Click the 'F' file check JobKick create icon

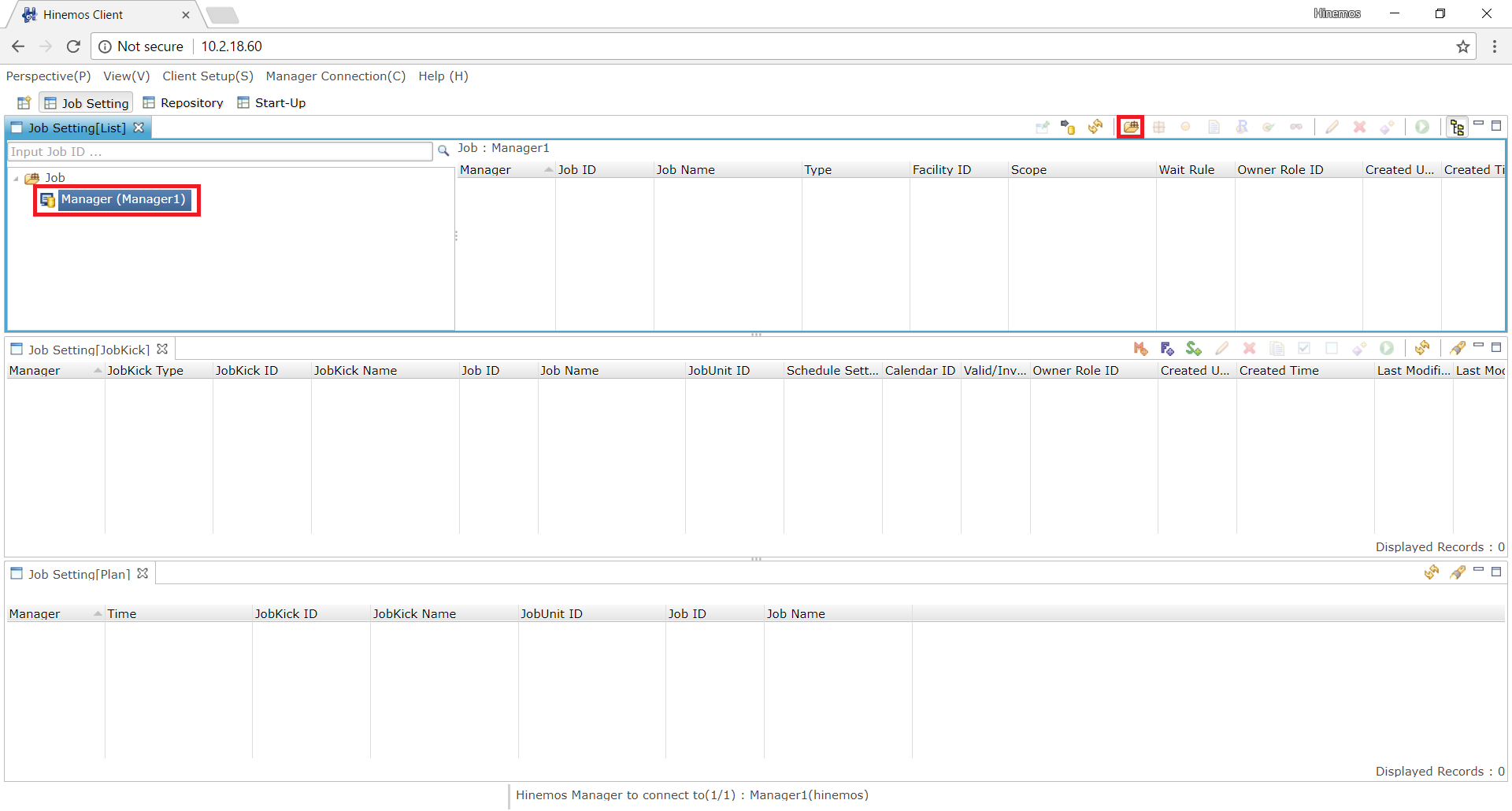(x=1167, y=348)
